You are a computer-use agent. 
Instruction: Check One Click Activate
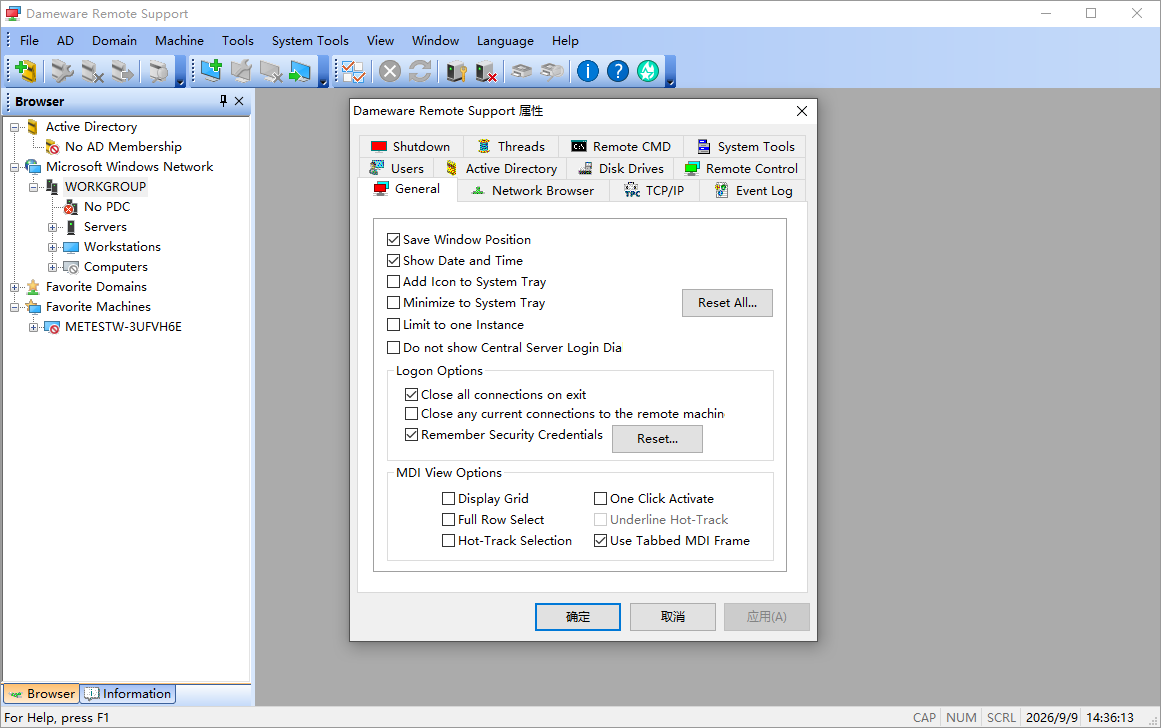pos(600,498)
